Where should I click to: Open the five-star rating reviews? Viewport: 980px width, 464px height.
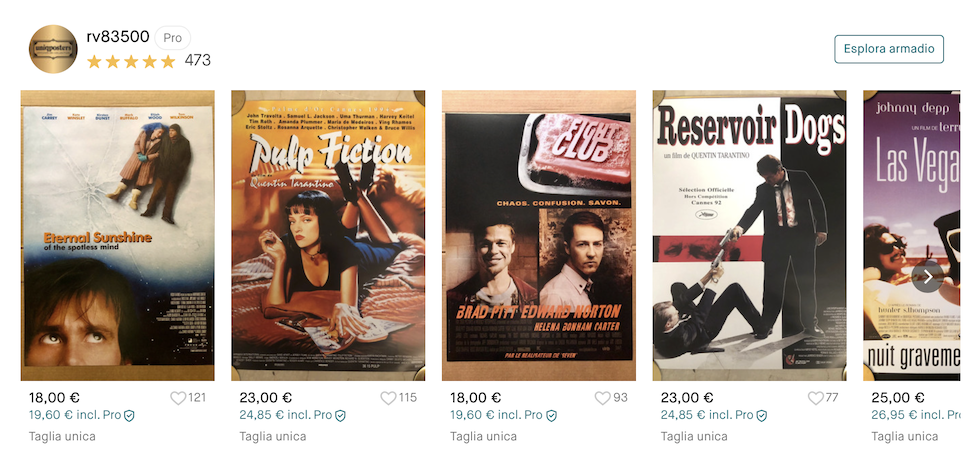click(131, 61)
